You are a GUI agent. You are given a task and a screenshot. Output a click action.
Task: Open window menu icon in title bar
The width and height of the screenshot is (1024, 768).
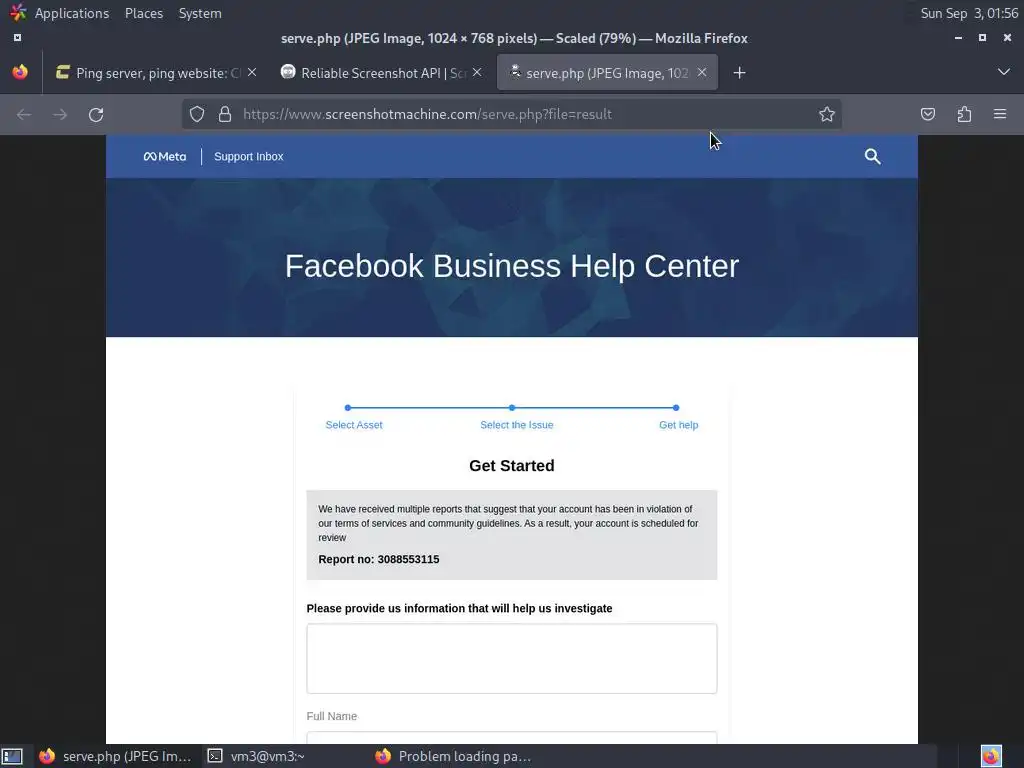(x=18, y=38)
